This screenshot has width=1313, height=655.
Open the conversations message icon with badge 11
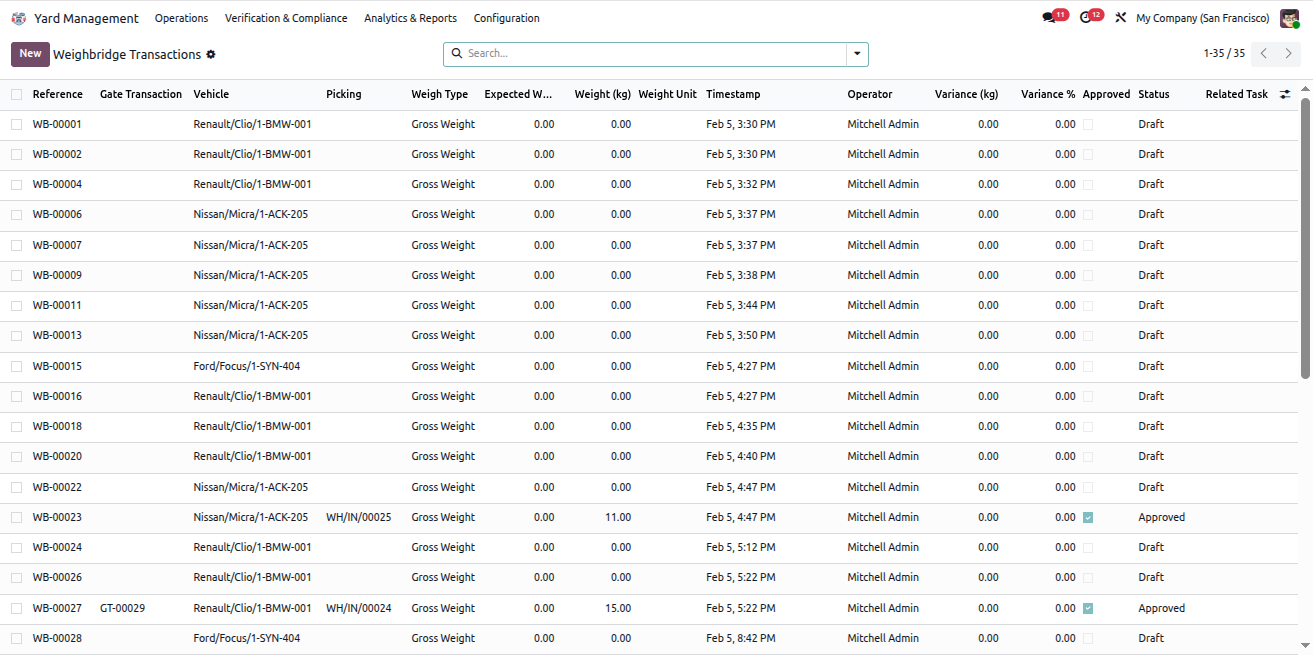(1049, 18)
